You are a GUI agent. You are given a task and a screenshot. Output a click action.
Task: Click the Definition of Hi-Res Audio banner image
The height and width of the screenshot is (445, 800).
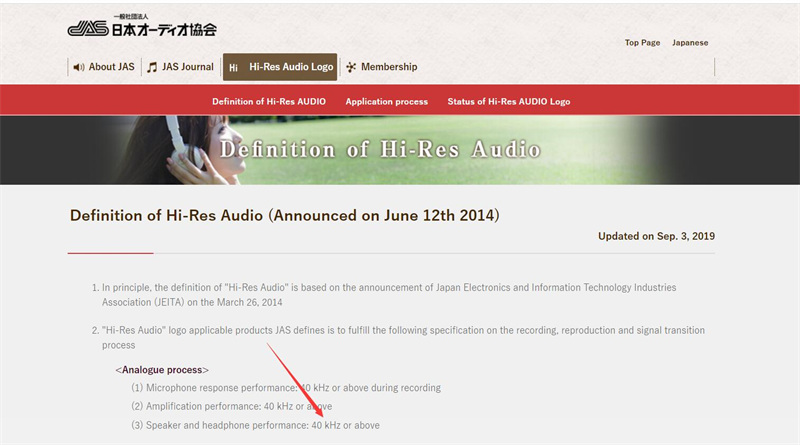click(400, 150)
